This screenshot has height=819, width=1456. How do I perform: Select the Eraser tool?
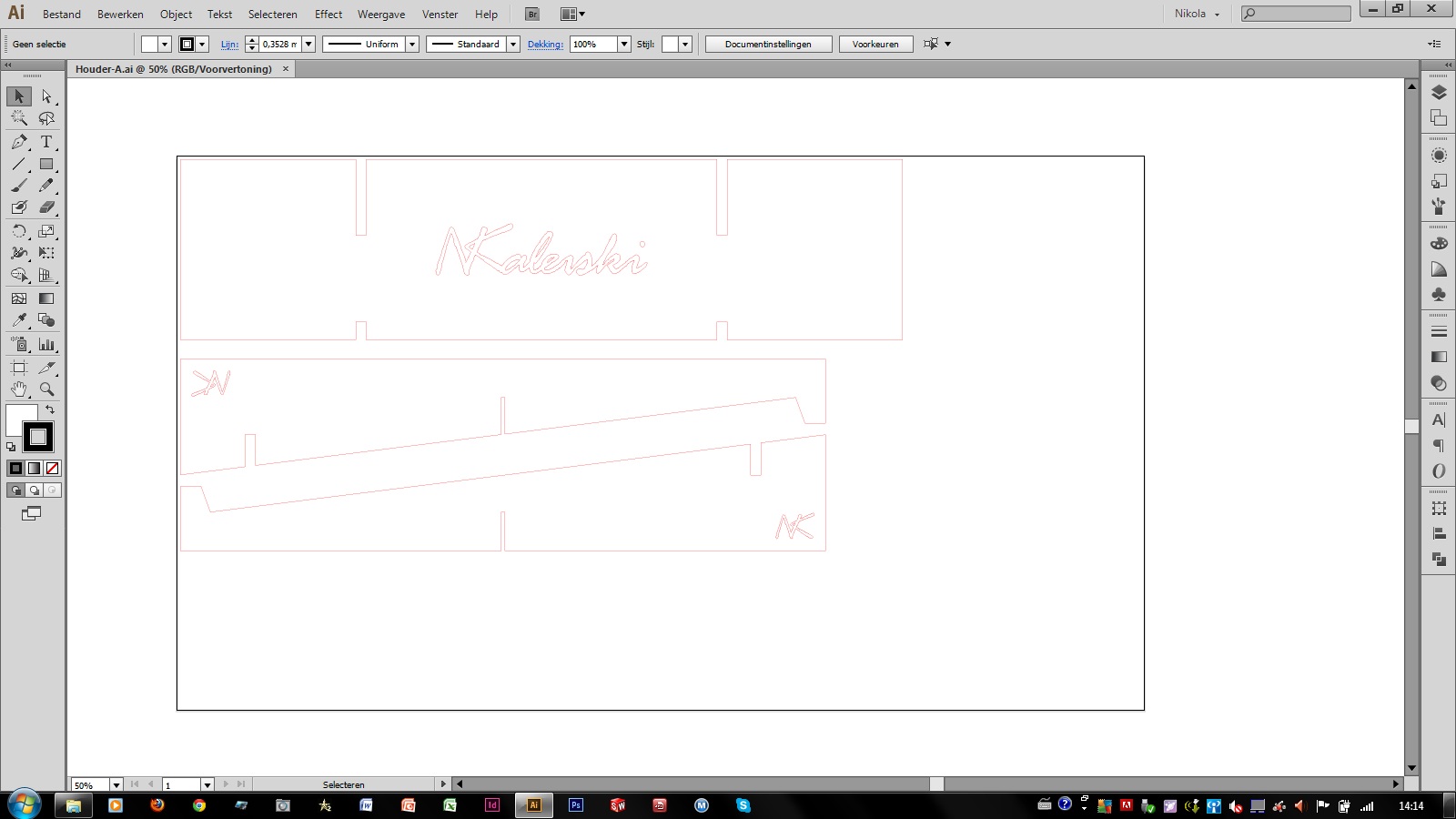46,207
